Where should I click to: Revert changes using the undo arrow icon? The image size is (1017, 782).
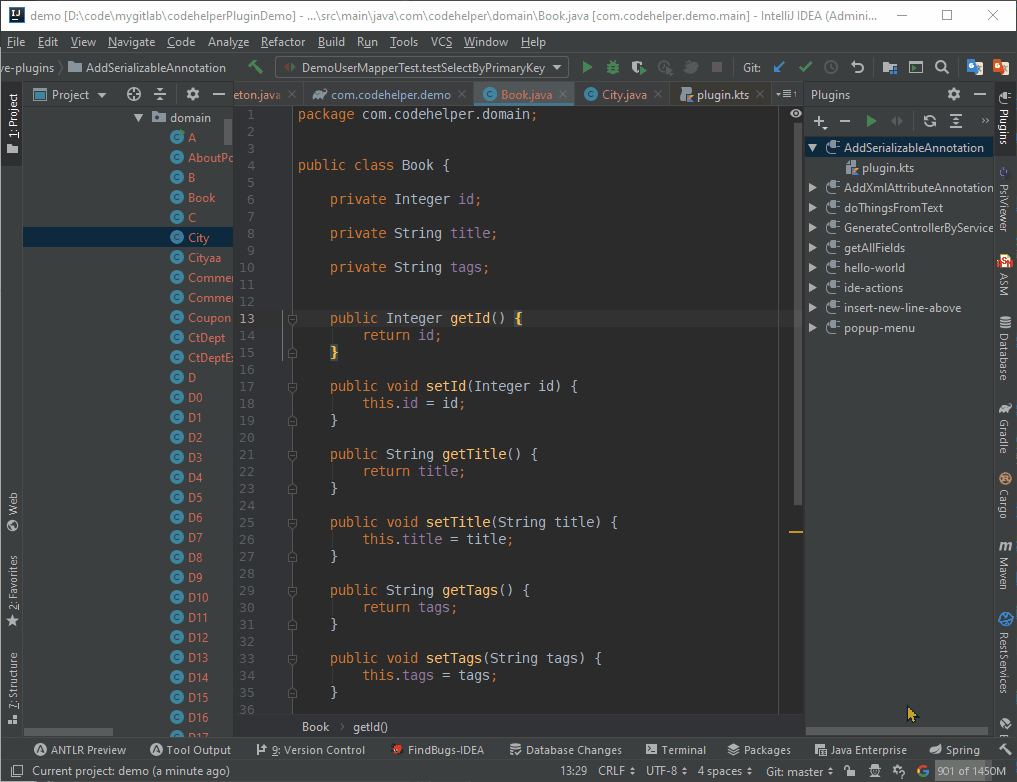[x=857, y=67]
